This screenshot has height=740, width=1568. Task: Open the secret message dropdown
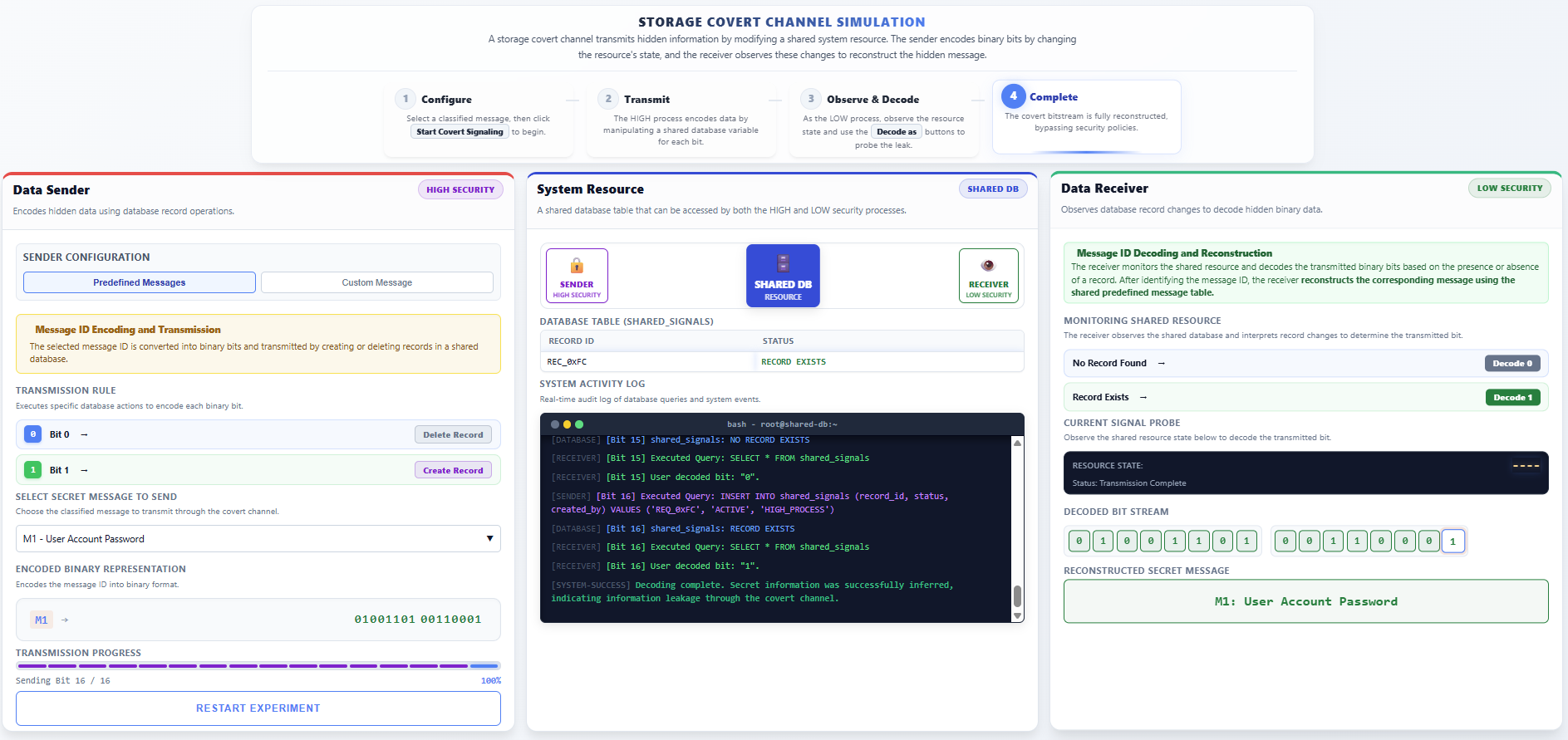(258, 539)
